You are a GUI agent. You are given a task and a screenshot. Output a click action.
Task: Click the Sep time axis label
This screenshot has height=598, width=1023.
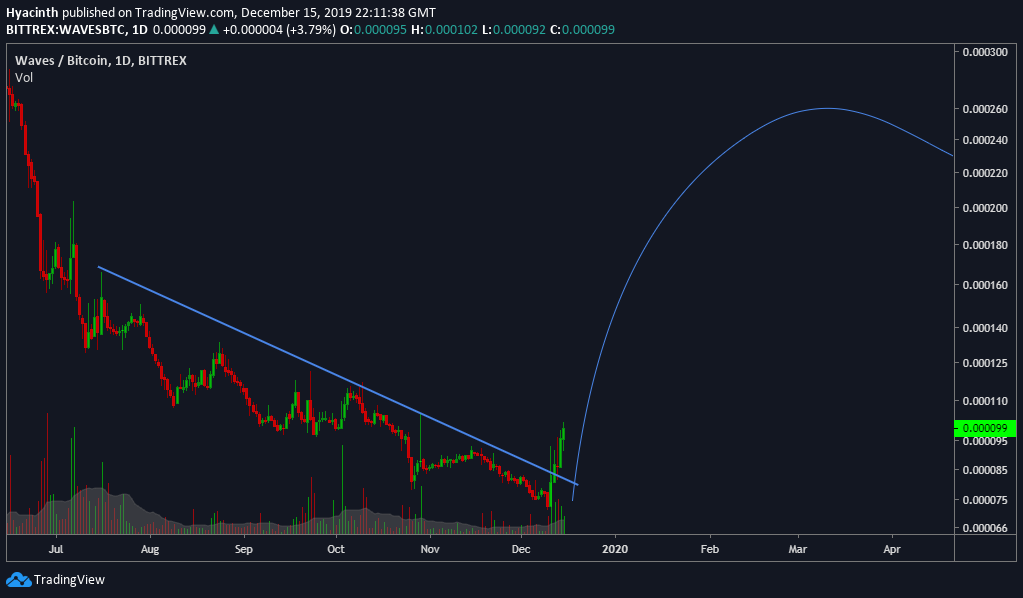243,549
